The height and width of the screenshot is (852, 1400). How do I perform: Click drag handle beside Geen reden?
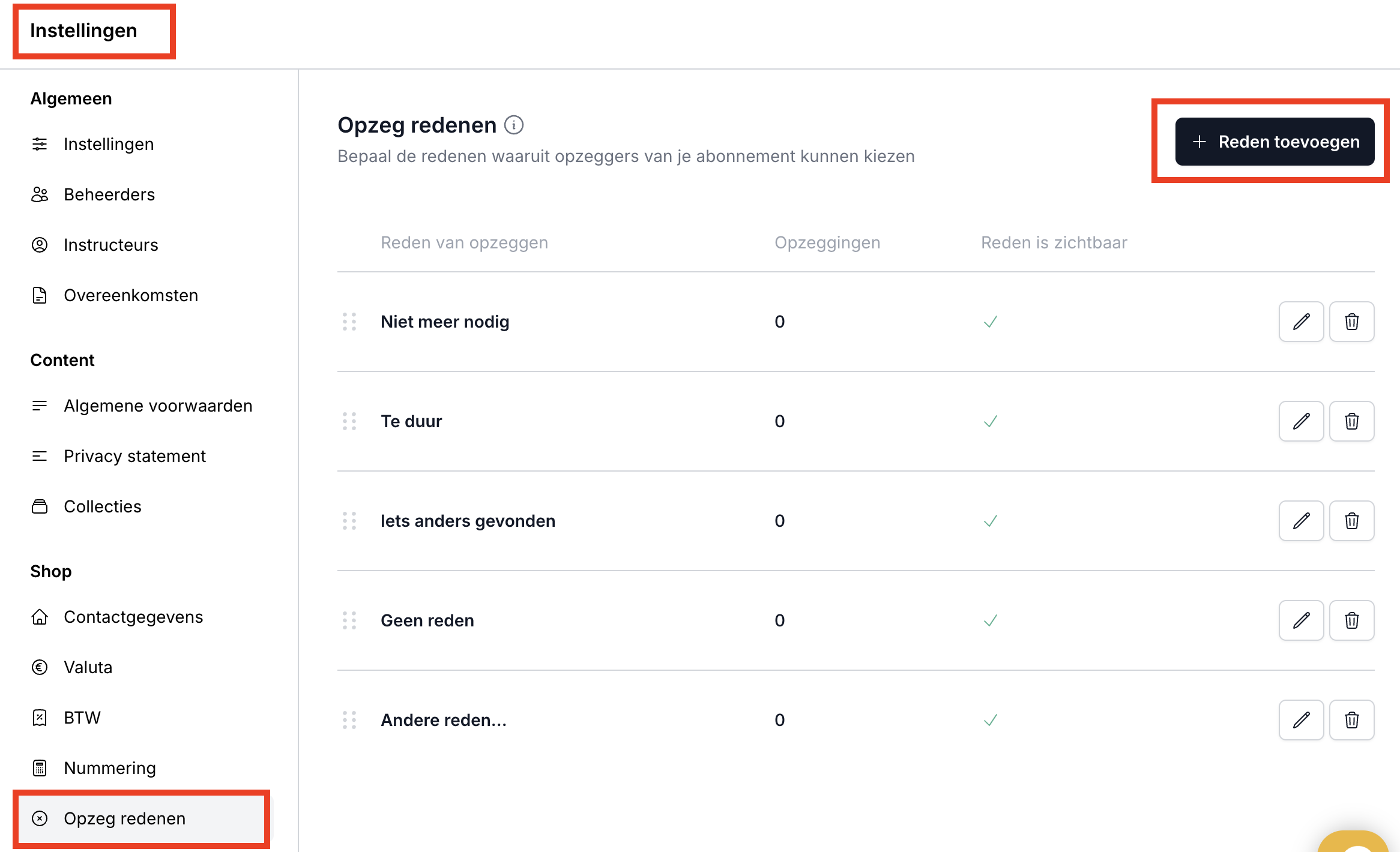click(349, 620)
